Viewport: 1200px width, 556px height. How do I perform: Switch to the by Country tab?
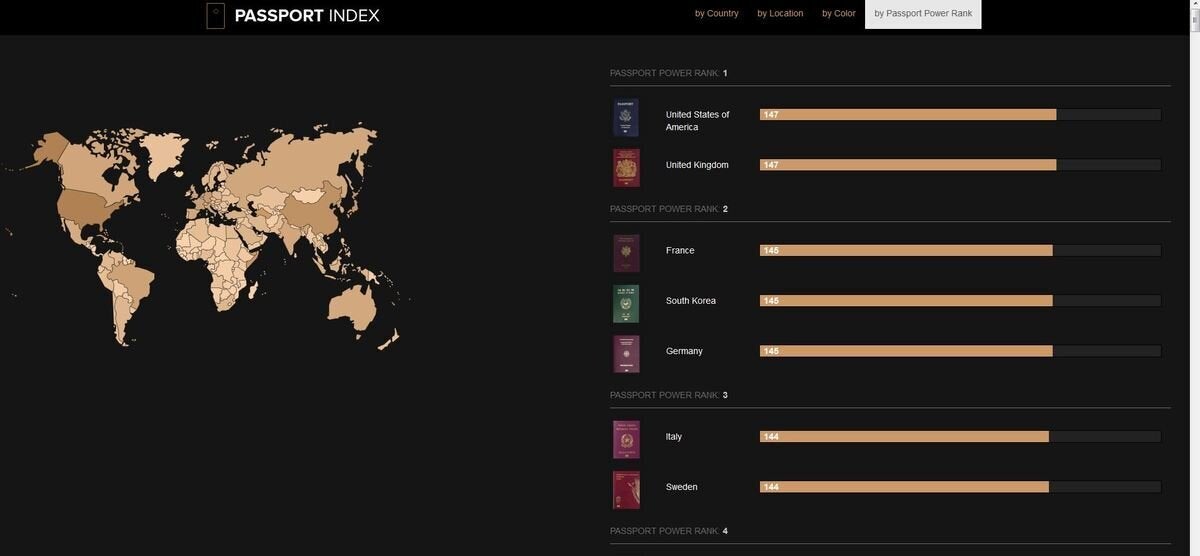tap(717, 13)
